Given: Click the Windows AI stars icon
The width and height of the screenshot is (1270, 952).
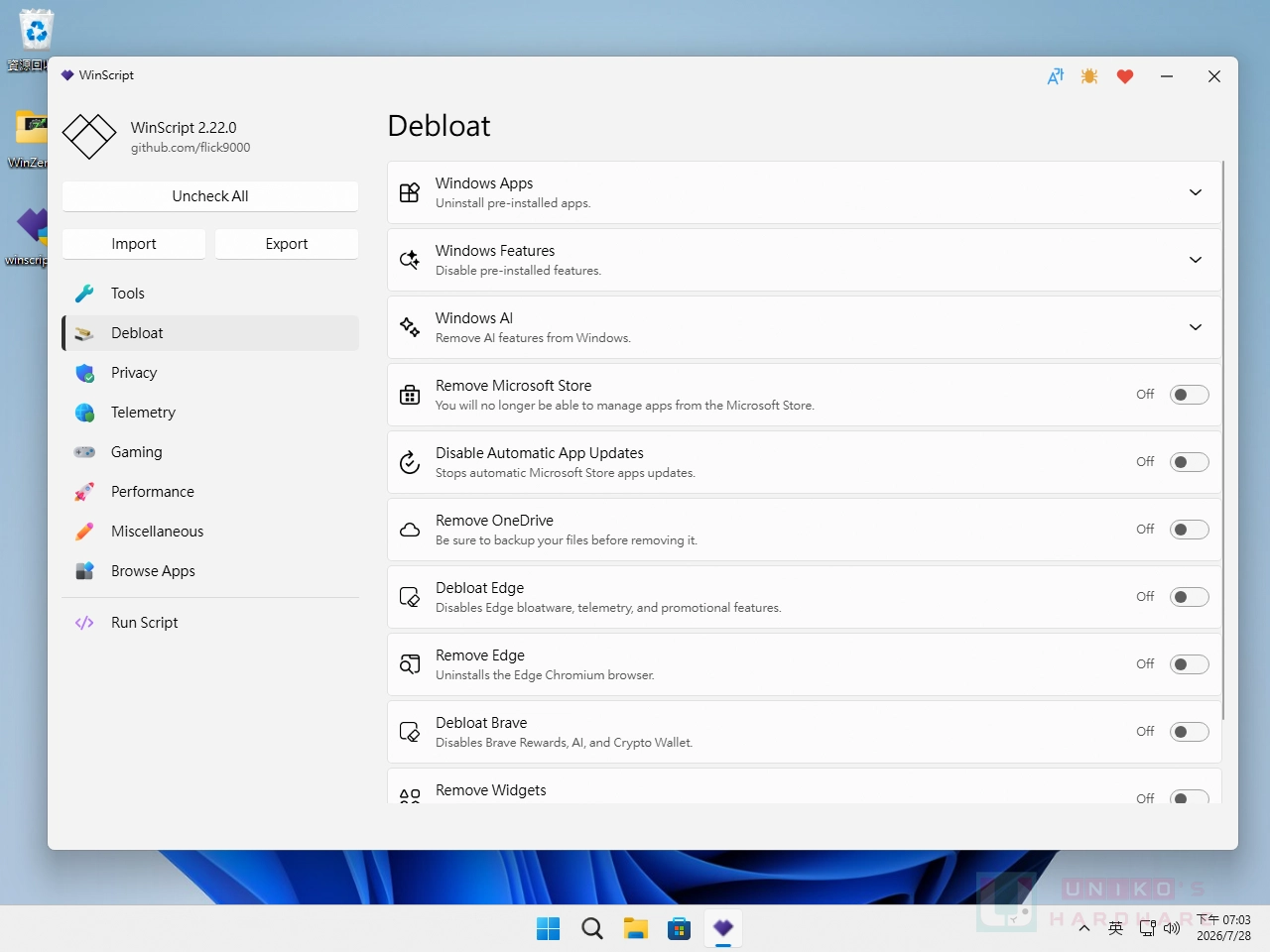Looking at the screenshot, I should (410, 327).
